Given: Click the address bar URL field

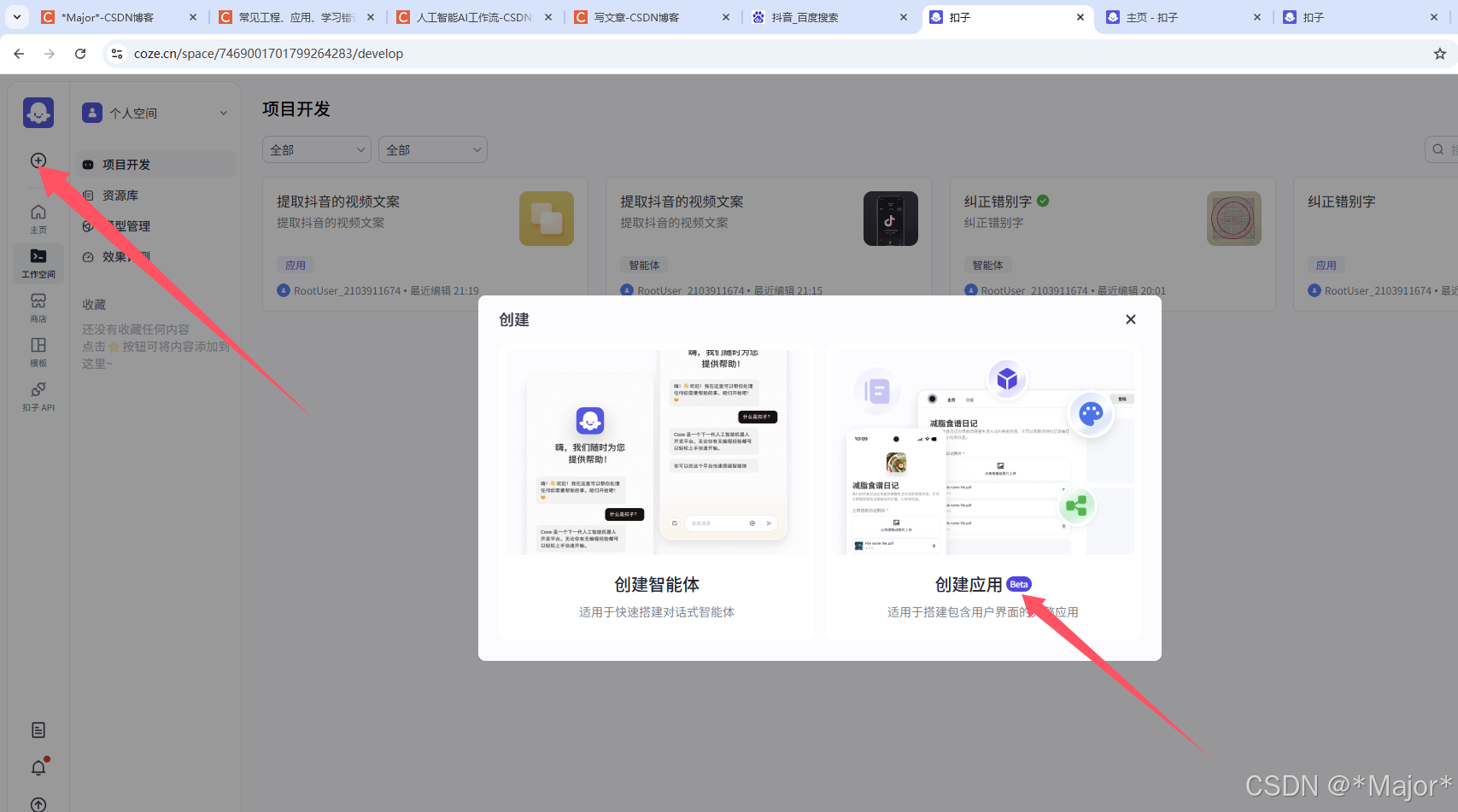Looking at the screenshot, I should (x=769, y=54).
